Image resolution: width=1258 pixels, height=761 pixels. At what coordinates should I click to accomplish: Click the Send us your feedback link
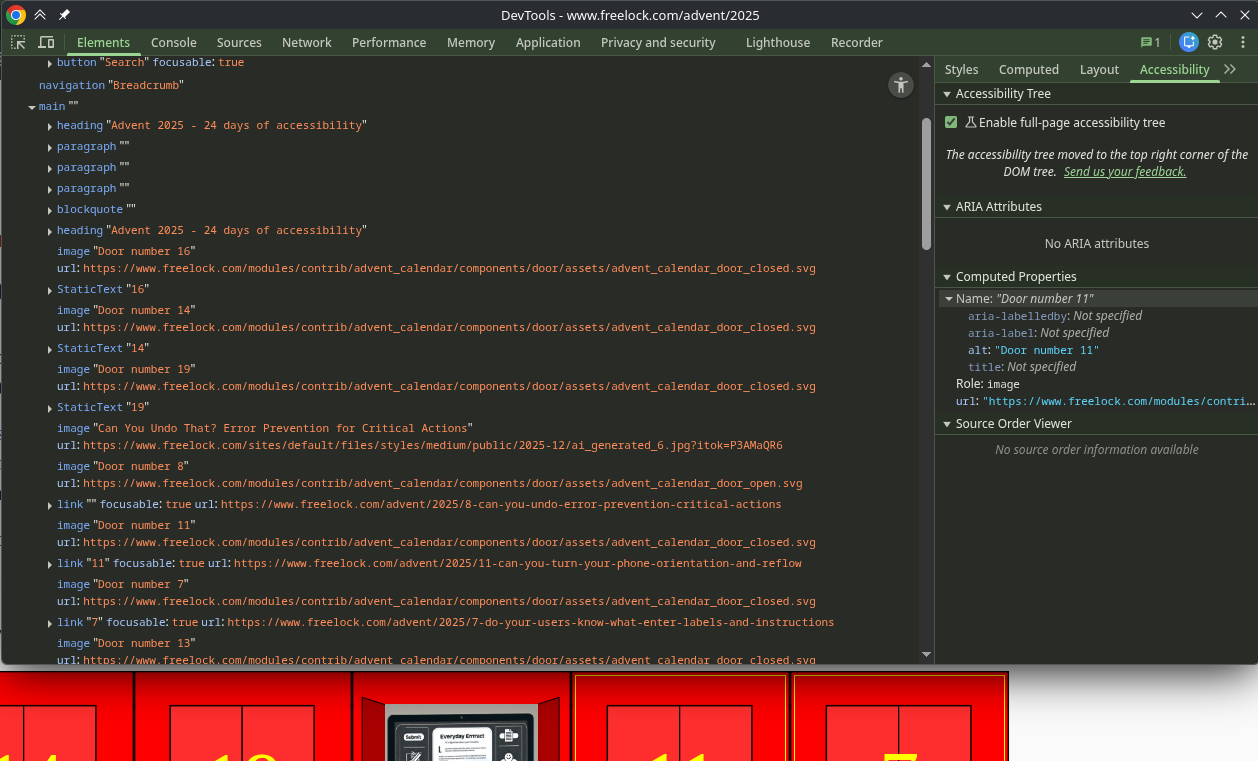click(1124, 171)
